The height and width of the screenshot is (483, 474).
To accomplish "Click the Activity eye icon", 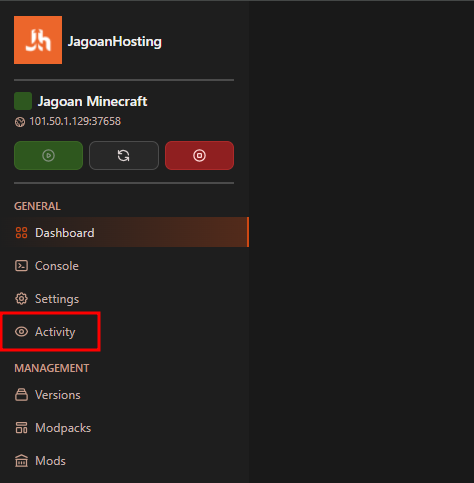I will click(x=21, y=332).
